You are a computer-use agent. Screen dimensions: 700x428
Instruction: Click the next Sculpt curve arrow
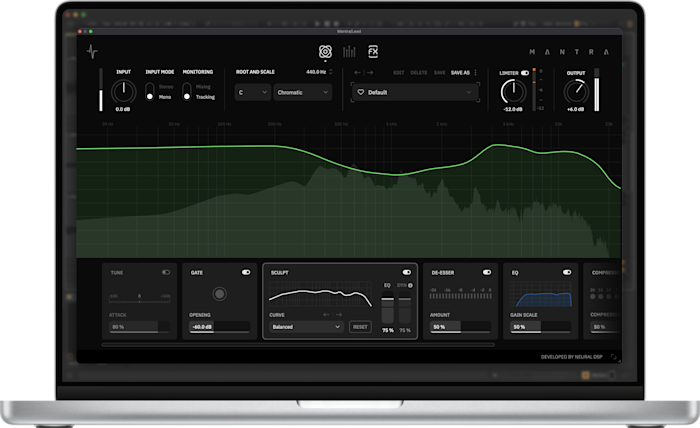click(339, 315)
